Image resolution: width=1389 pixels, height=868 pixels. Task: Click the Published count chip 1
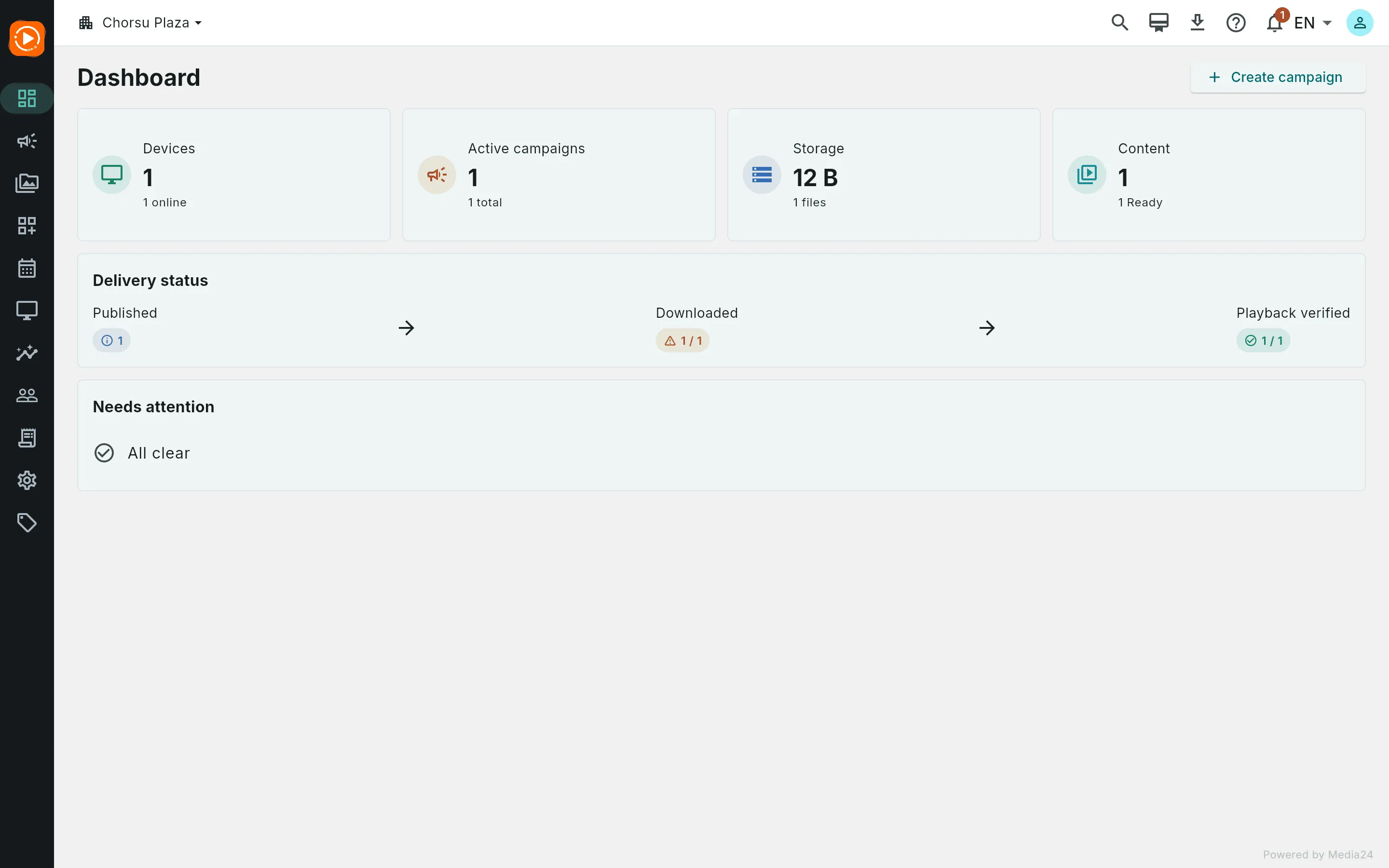click(x=111, y=340)
